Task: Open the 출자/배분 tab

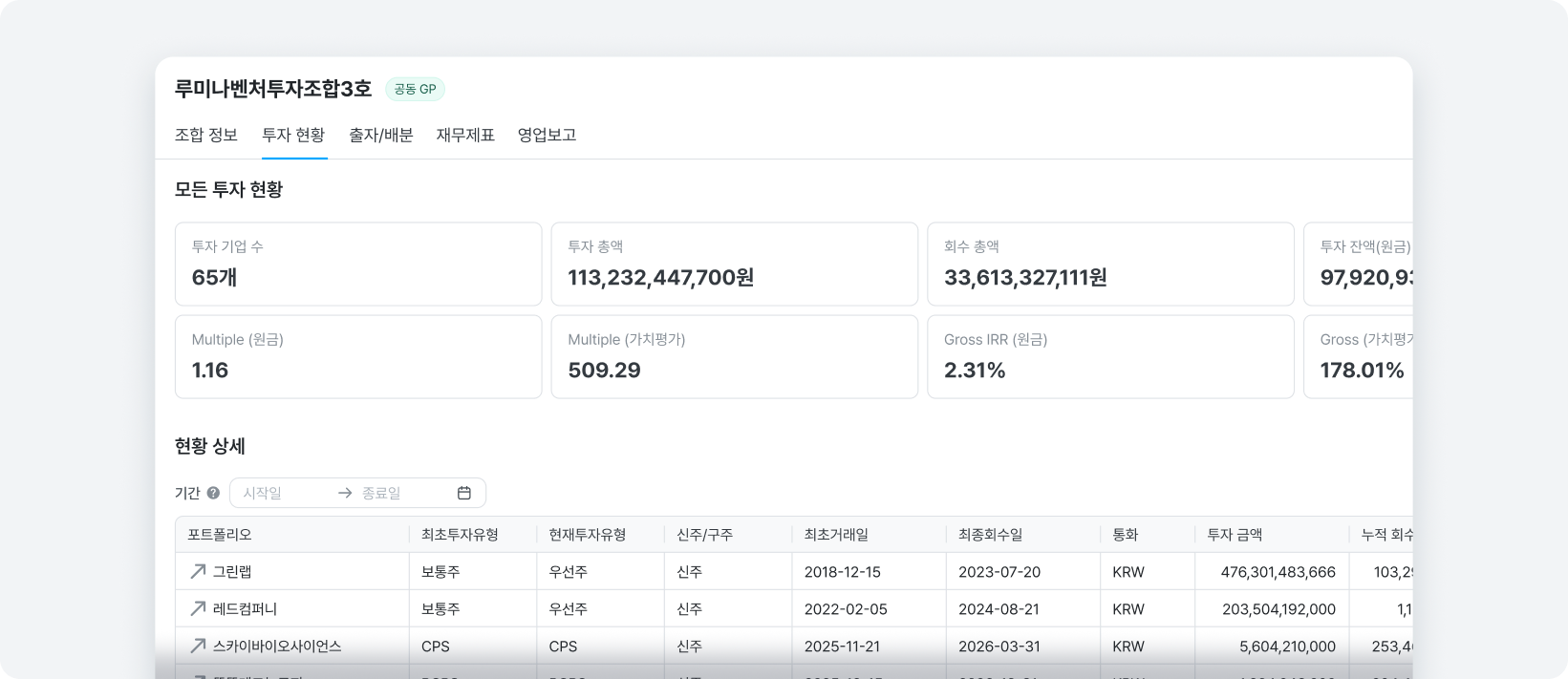Action: [x=380, y=135]
